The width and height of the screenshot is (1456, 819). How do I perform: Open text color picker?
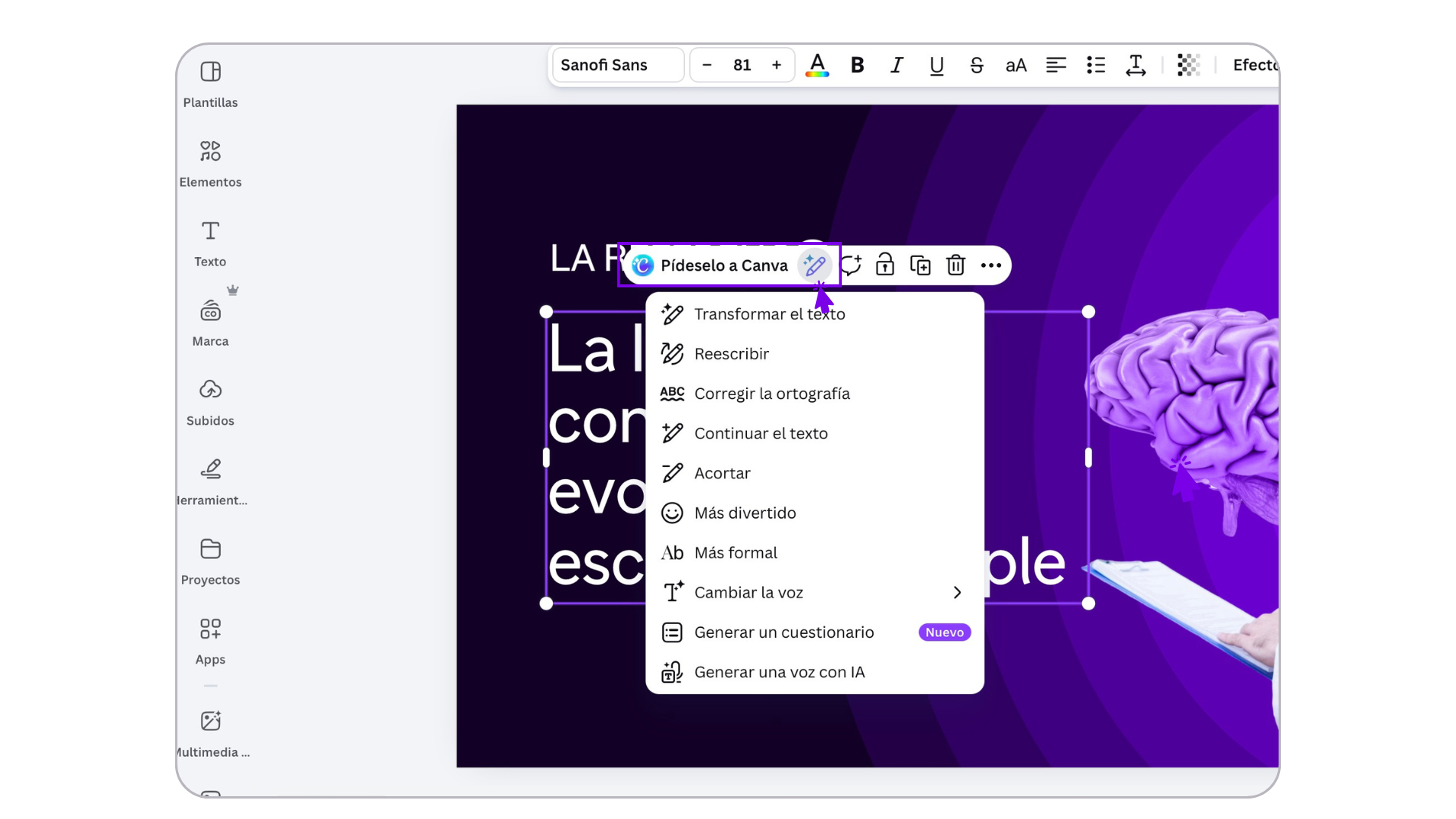coord(817,65)
